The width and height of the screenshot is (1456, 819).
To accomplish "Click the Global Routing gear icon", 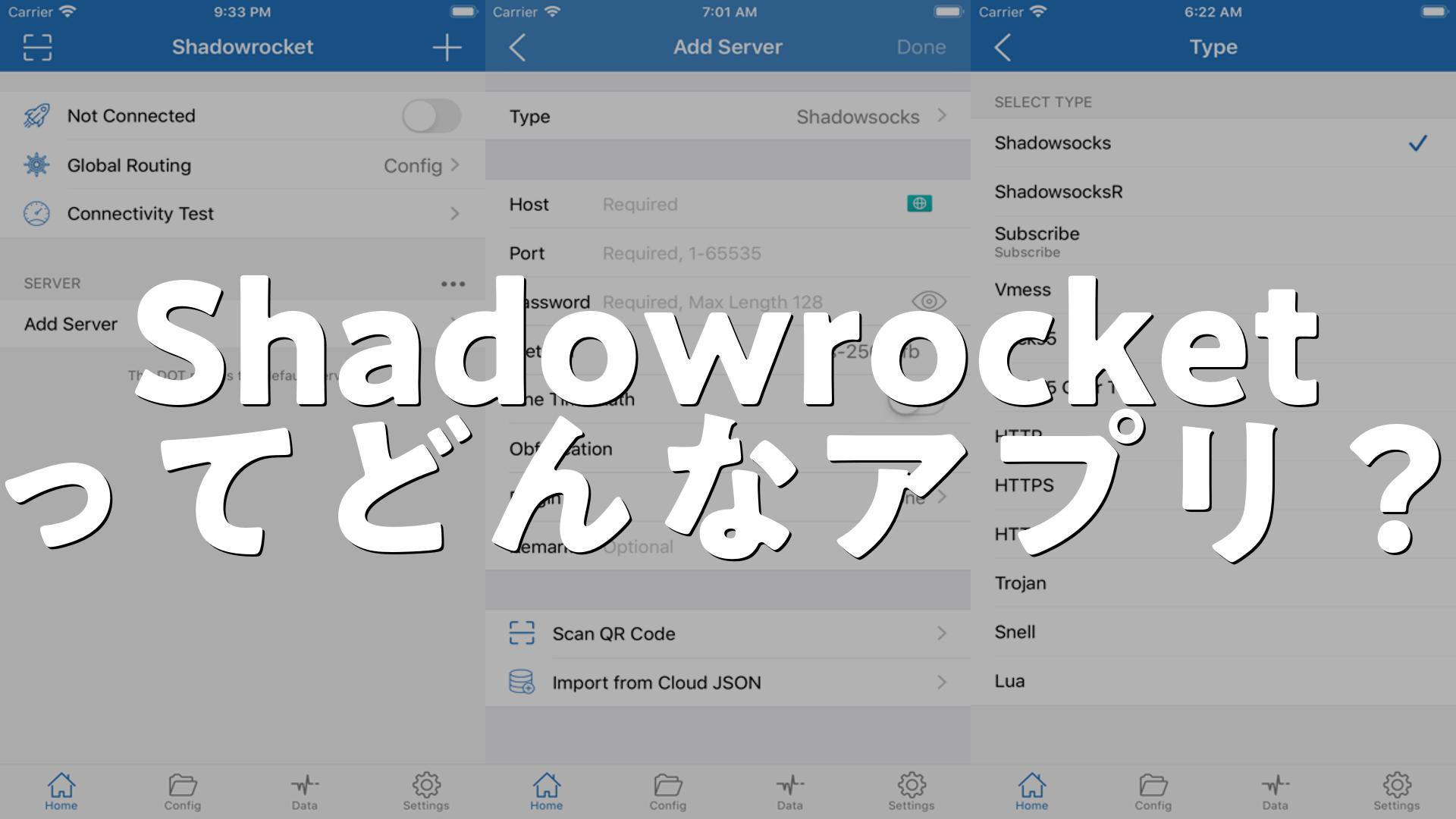I will click(36, 165).
